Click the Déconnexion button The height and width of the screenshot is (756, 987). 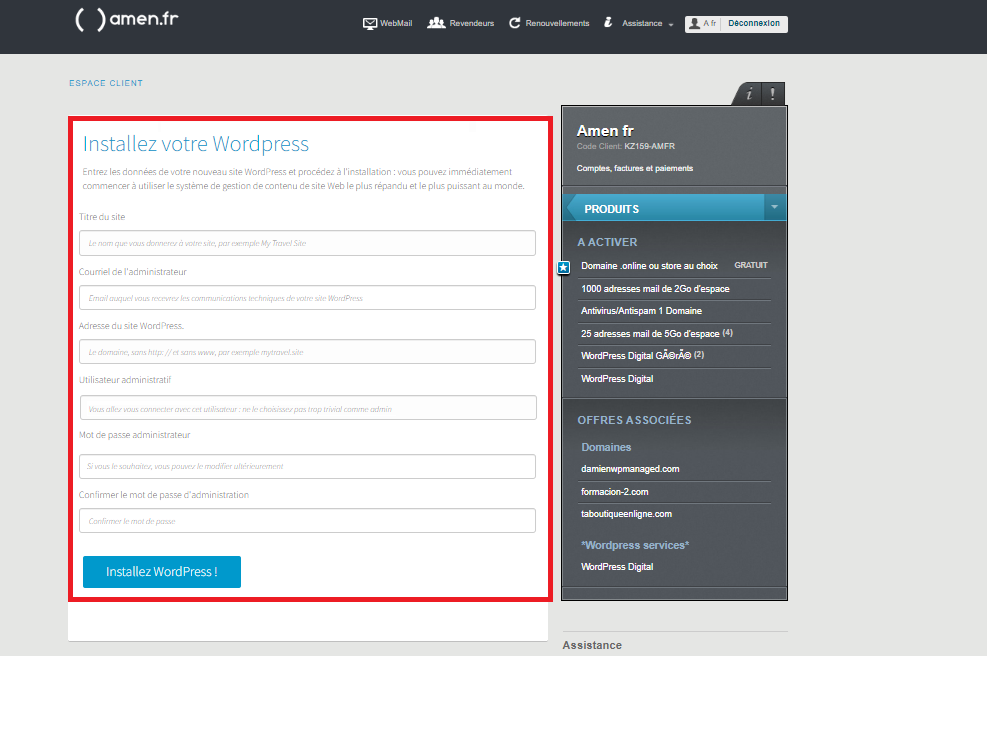coord(753,23)
